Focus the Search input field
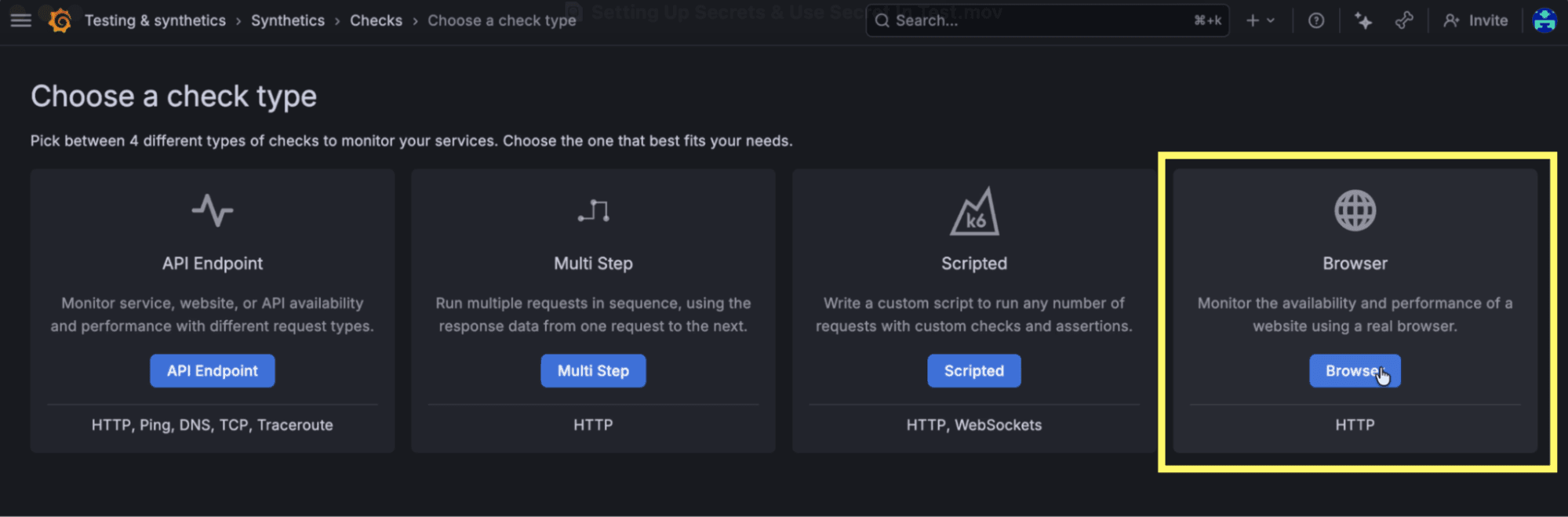Screen dimensions: 1568x517 click(1047, 20)
